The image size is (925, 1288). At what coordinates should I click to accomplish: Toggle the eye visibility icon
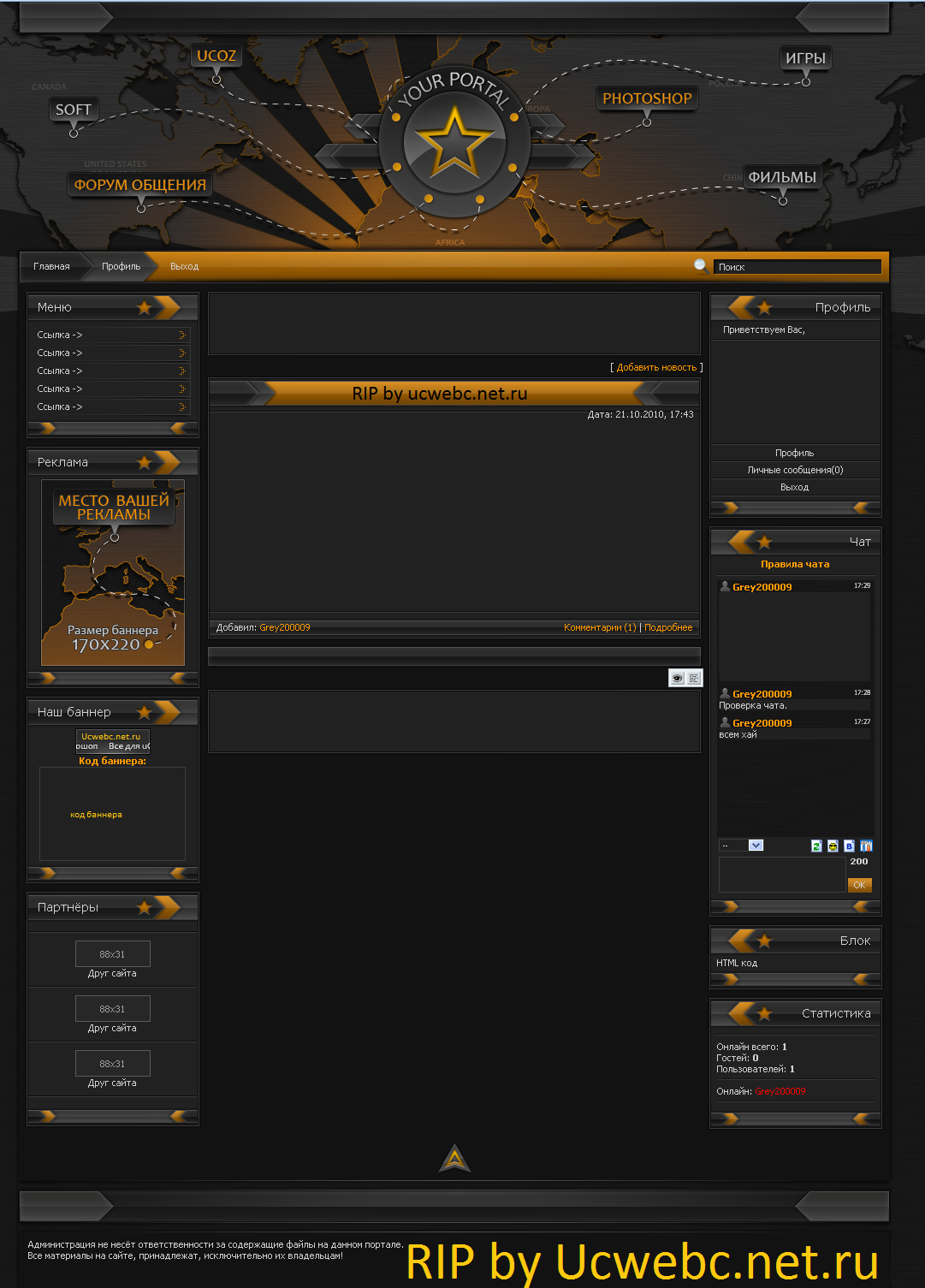point(677,678)
